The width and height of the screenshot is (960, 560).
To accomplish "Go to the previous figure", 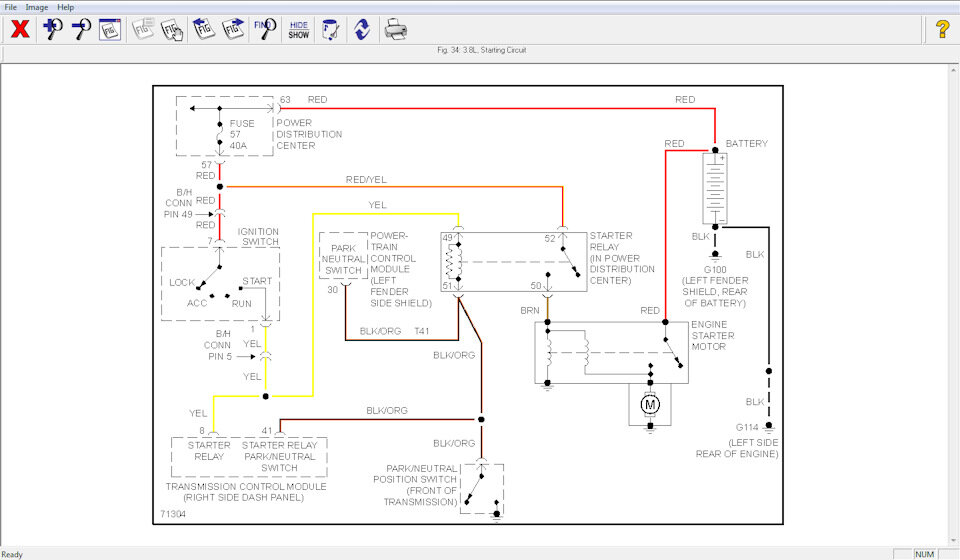I will [x=203, y=29].
